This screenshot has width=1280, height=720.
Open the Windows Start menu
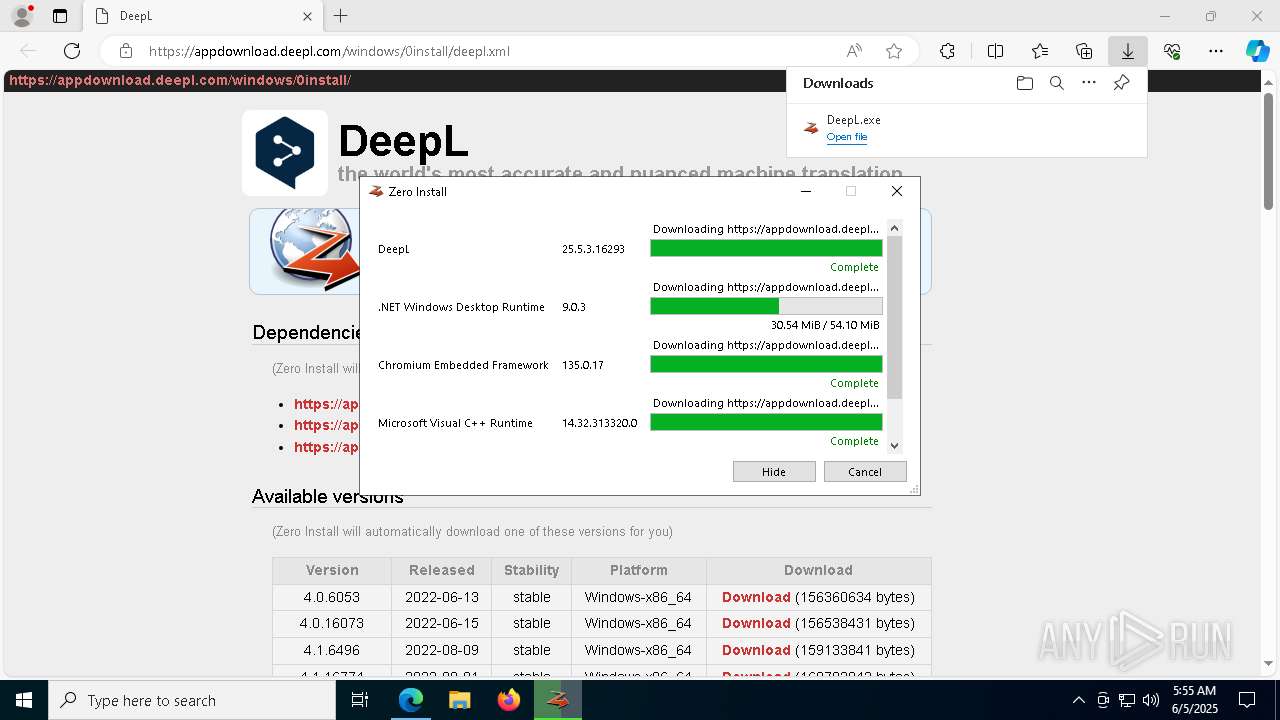point(24,700)
